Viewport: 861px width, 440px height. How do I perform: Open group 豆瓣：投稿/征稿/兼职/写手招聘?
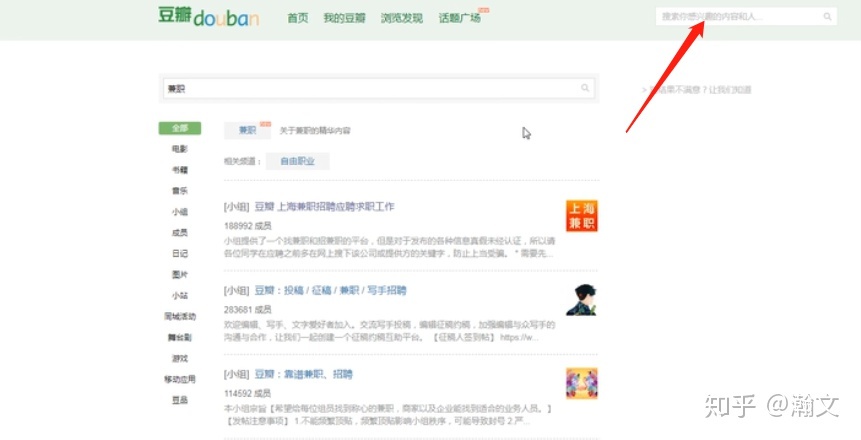[x=330, y=290]
